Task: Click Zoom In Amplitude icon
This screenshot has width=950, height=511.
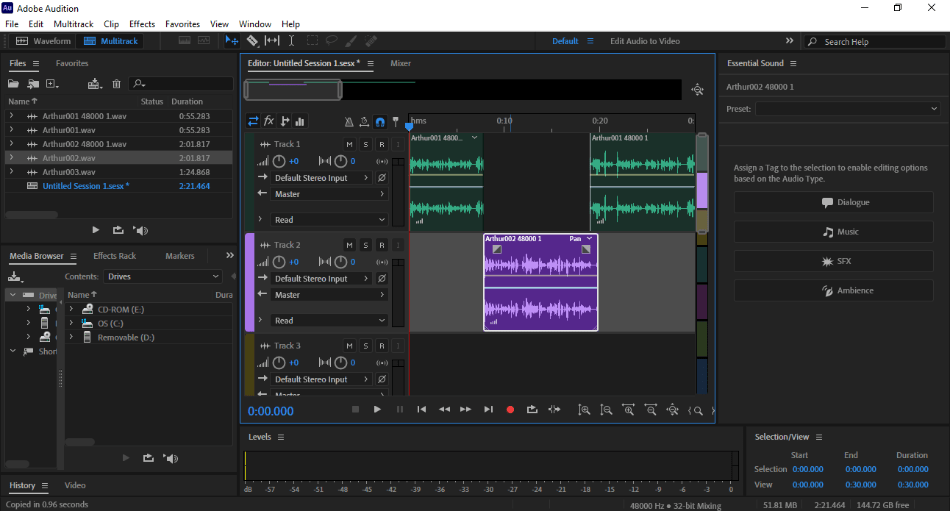Action: (584, 410)
